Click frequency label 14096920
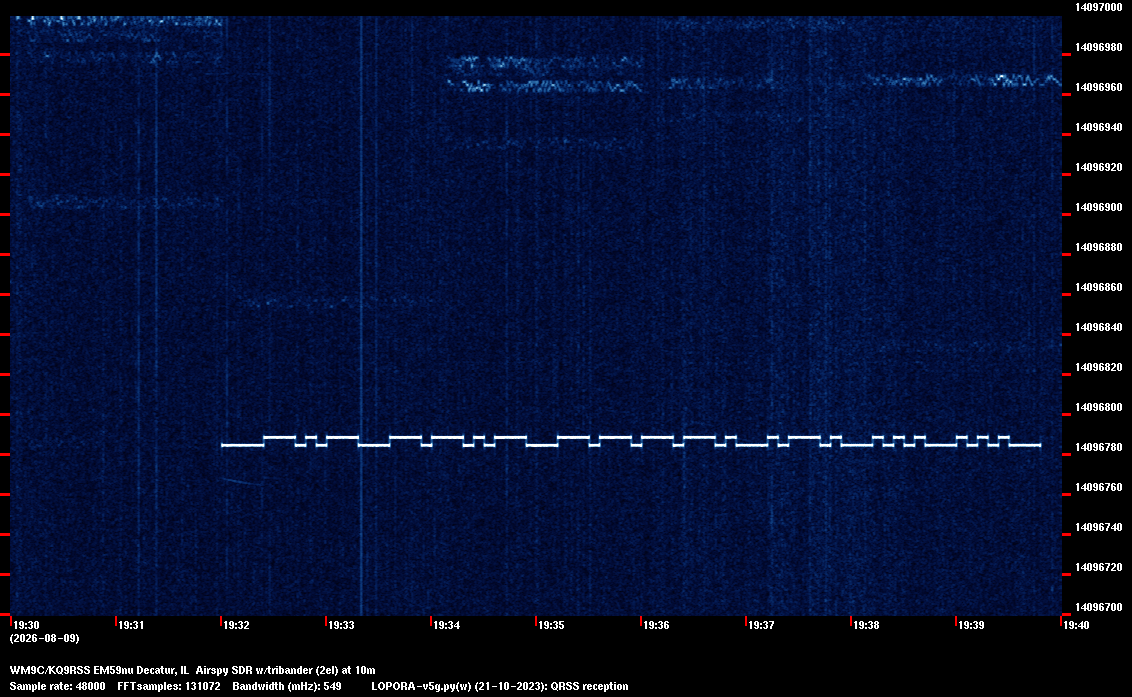Image resolution: width=1132 pixels, height=697 pixels. pyautogui.click(x=1099, y=167)
